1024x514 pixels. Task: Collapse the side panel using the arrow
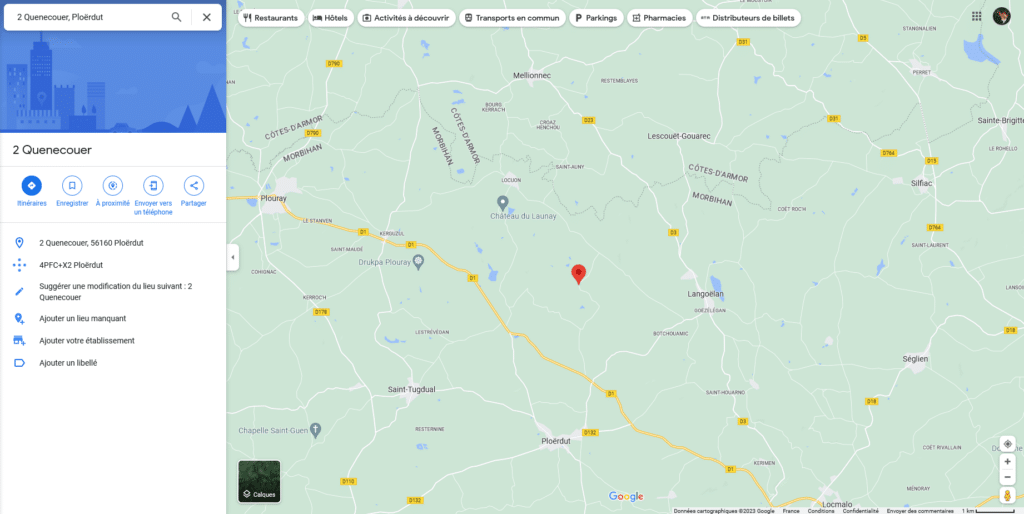pyautogui.click(x=232, y=257)
